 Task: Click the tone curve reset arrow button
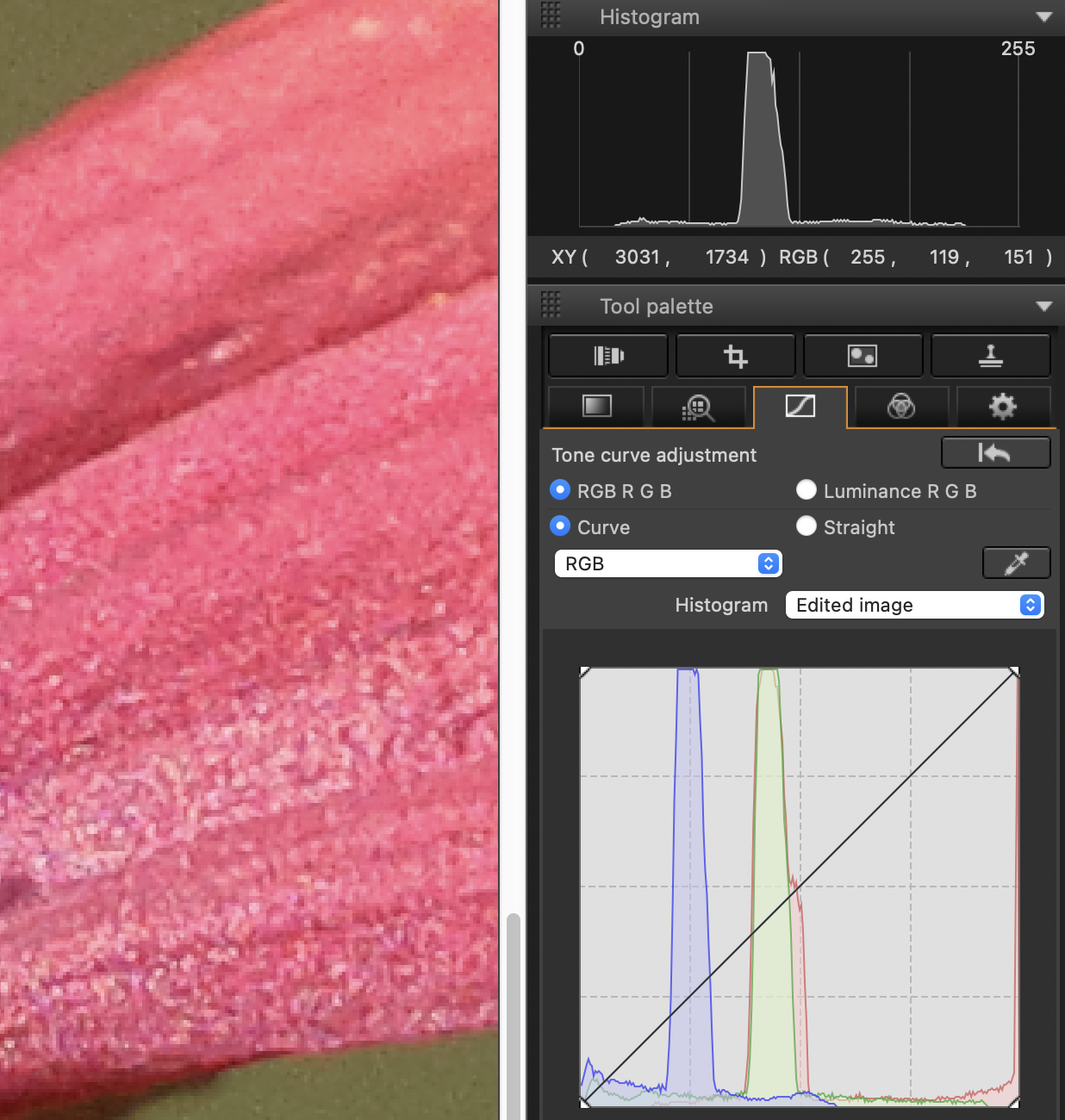pos(995,453)
